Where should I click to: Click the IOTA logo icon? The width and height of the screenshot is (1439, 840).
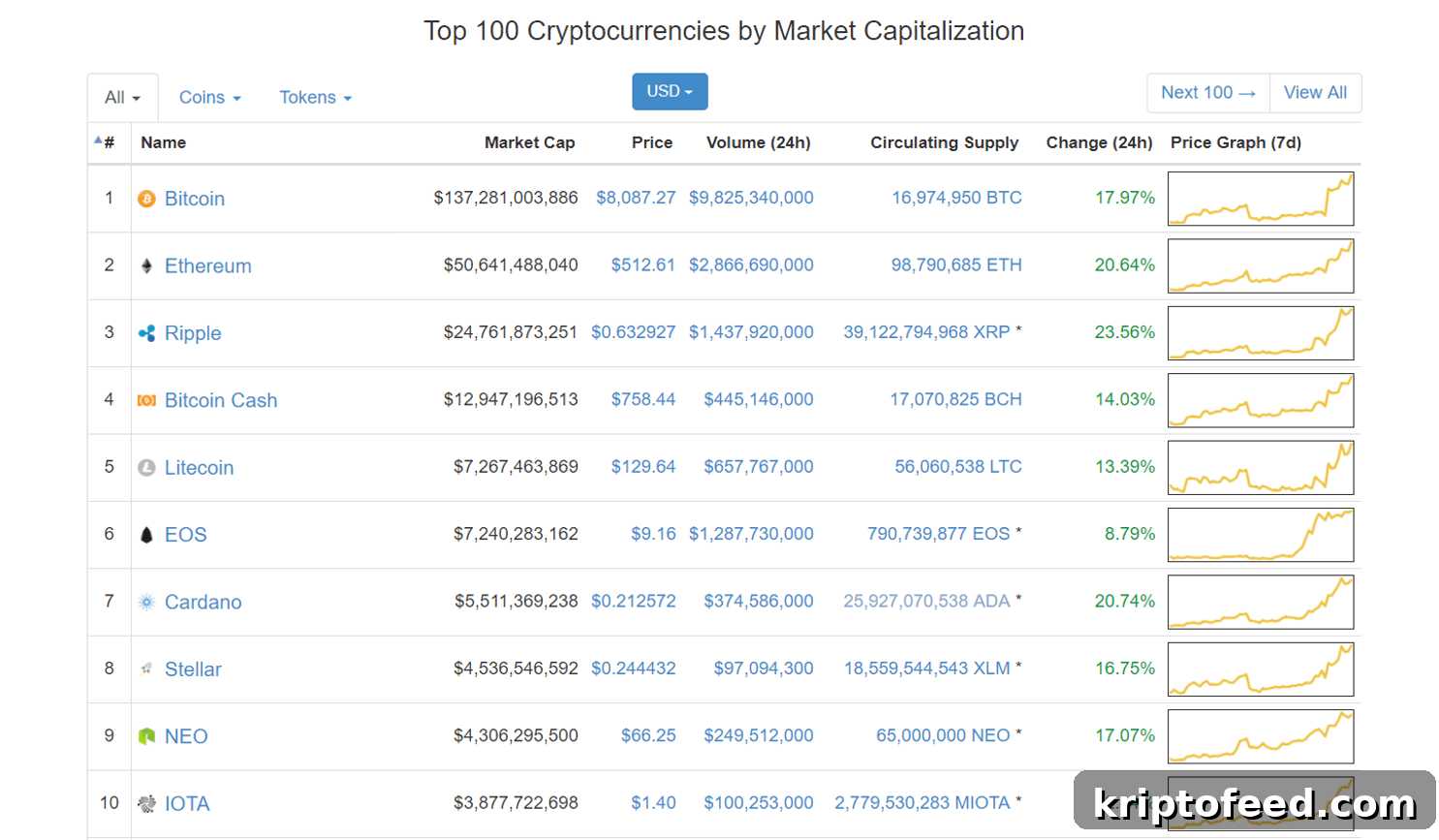pos(146,803)
